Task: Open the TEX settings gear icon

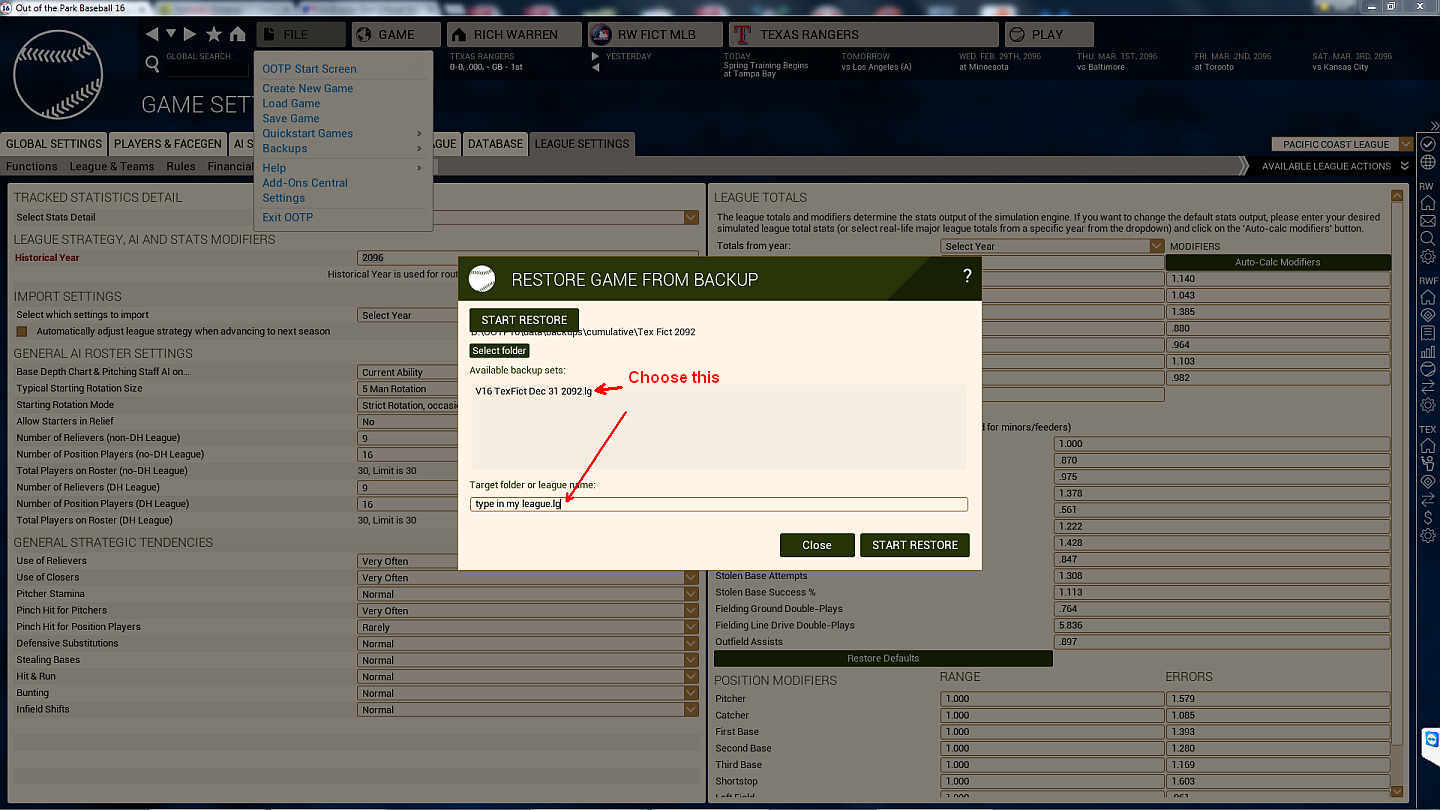Action: pyautogui.click(x=1428, y=535)
